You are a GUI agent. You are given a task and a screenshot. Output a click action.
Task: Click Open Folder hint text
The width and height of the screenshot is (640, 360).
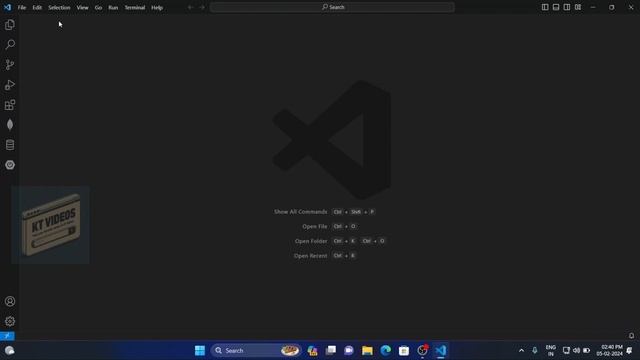[311, 241]
